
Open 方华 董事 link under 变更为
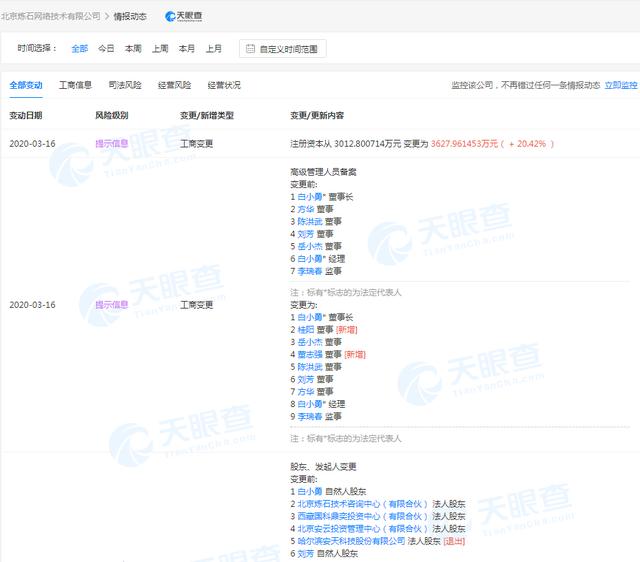click(306, 392)
